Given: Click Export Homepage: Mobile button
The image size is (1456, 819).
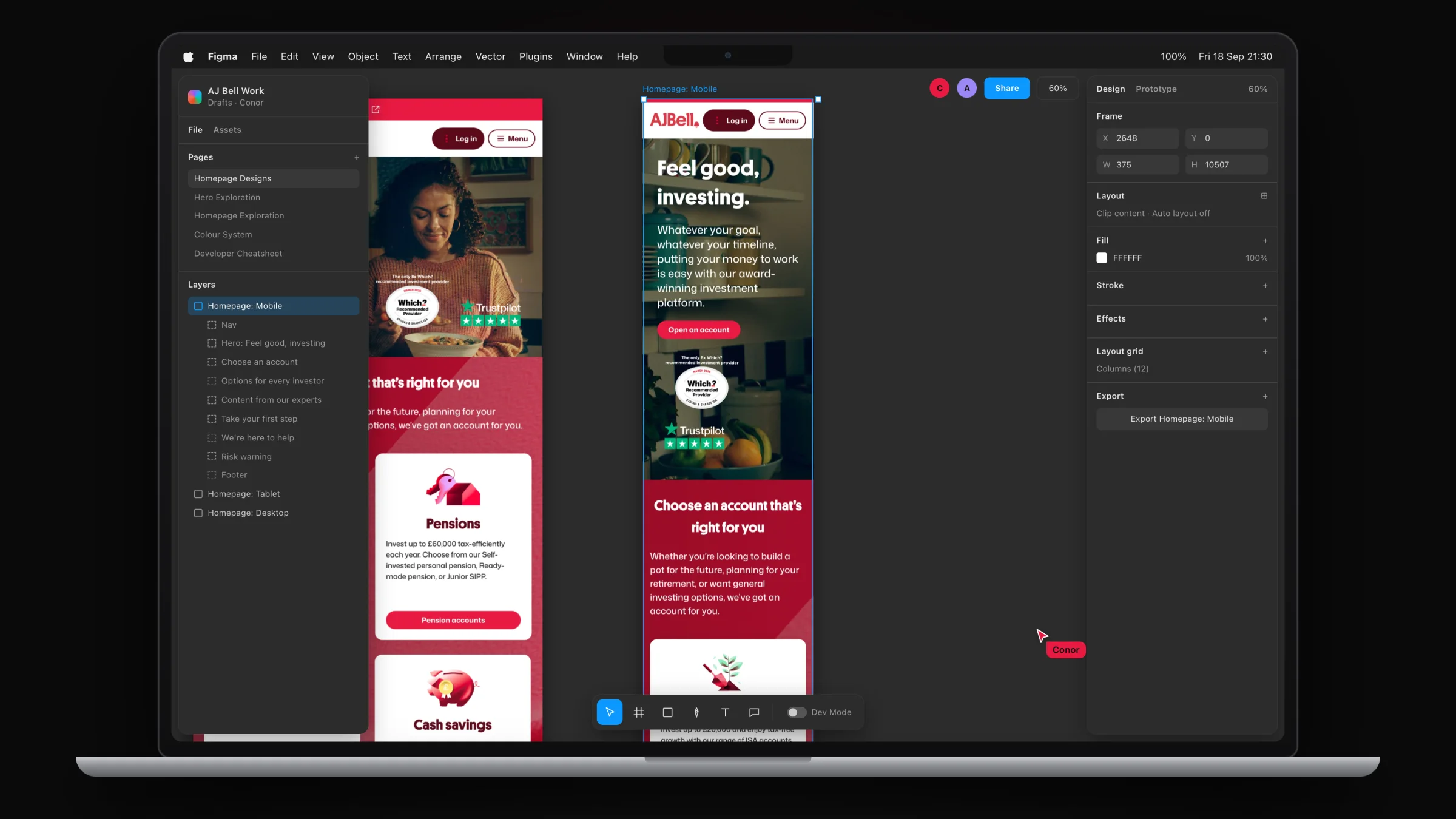Looking at the screenshot, I should (1182, 419).
